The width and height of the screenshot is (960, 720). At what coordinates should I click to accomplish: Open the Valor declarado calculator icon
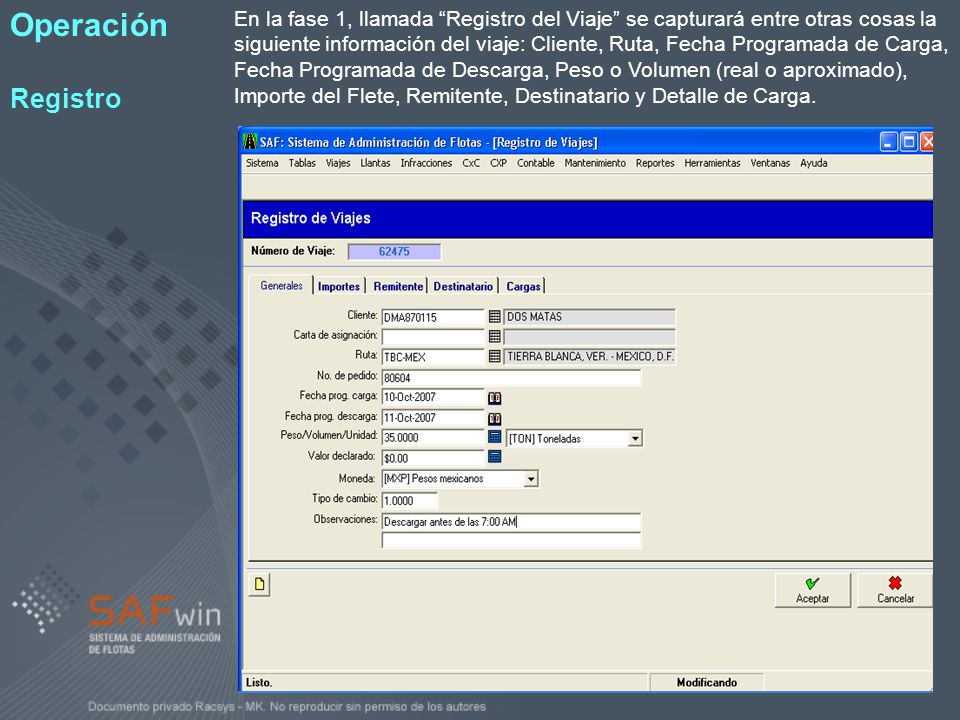pos(495,457)
